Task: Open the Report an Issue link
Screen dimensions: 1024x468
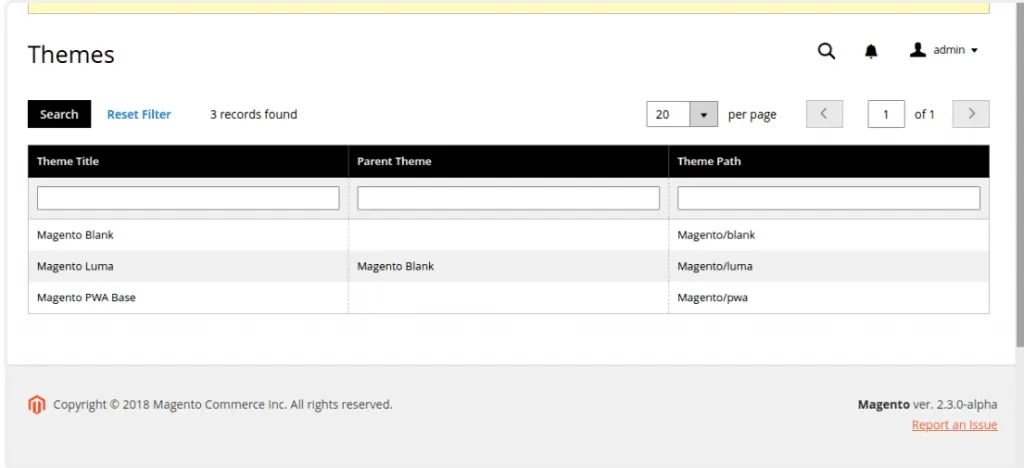Action: tap(954, 425)
